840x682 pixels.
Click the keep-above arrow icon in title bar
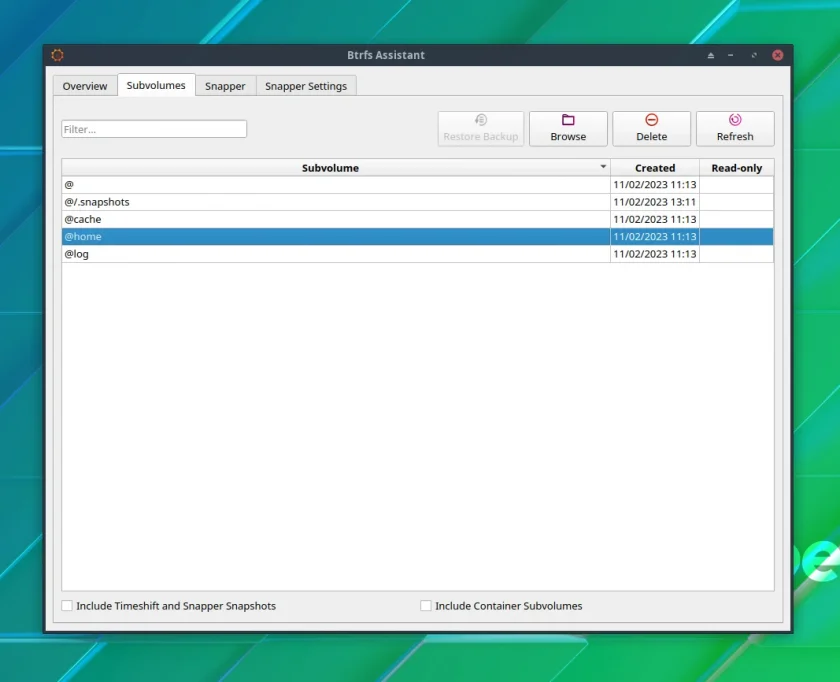click(x=711, y=55)
